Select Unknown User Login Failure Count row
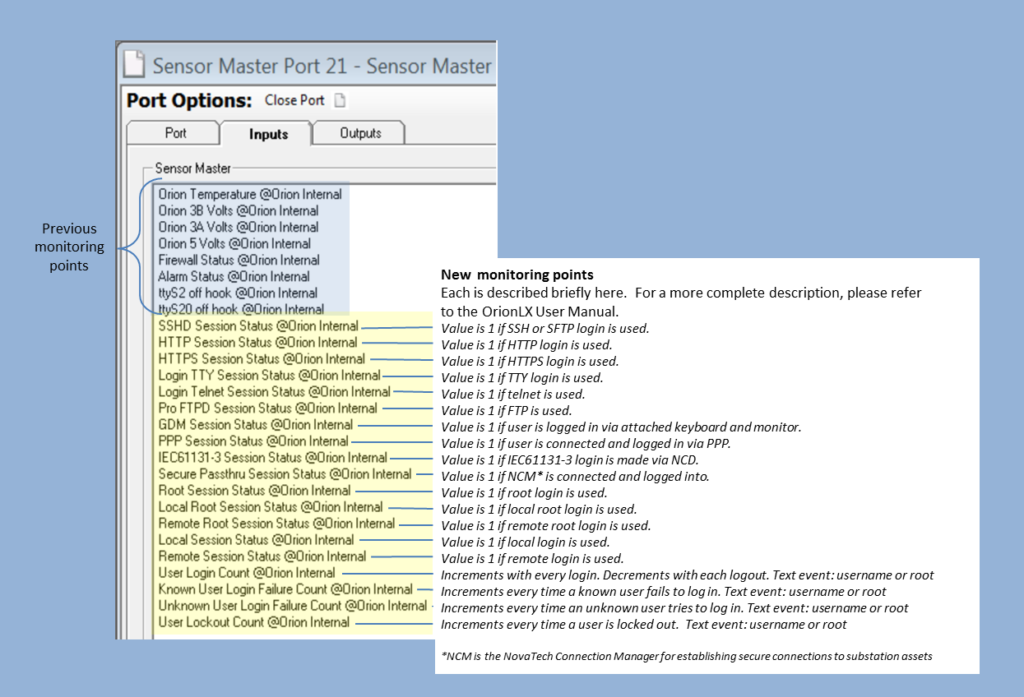This screenshot has width=1024, height=697. coord(293,606)
